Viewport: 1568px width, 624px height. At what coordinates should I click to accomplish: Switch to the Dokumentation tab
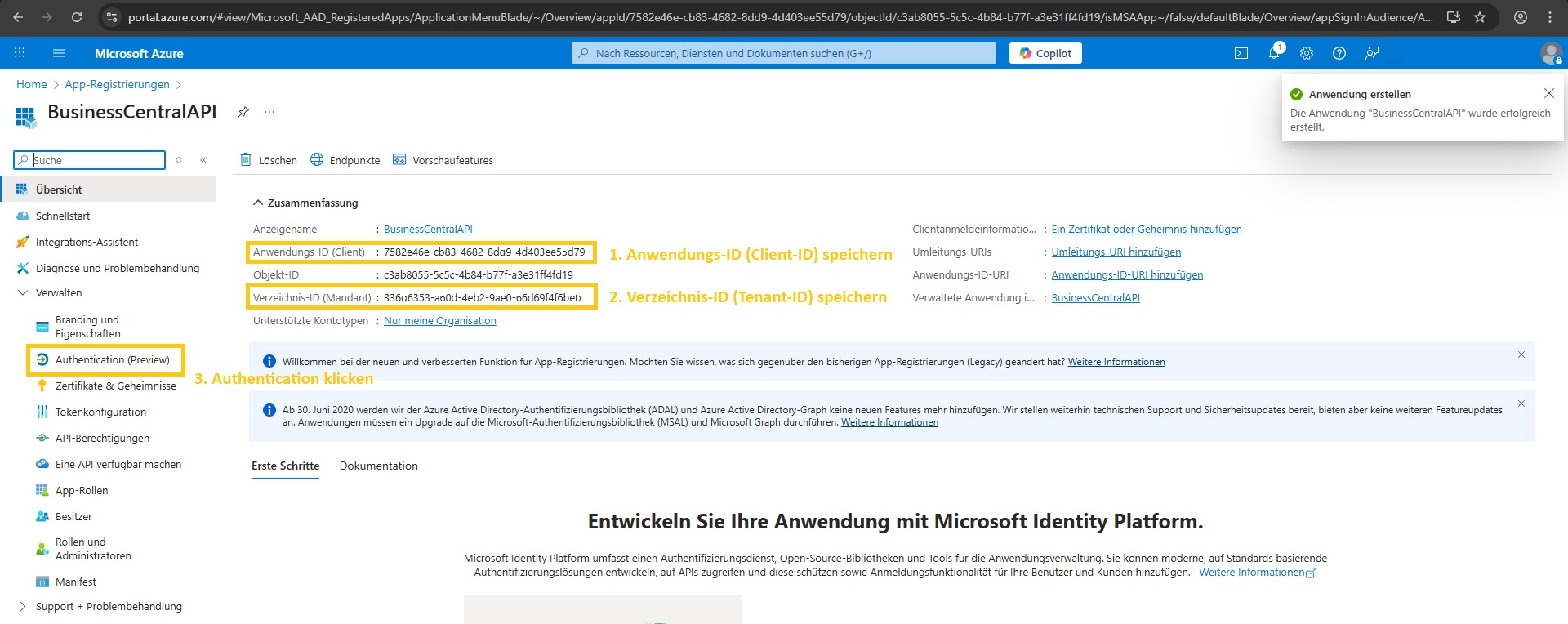(x=379, y=466)
